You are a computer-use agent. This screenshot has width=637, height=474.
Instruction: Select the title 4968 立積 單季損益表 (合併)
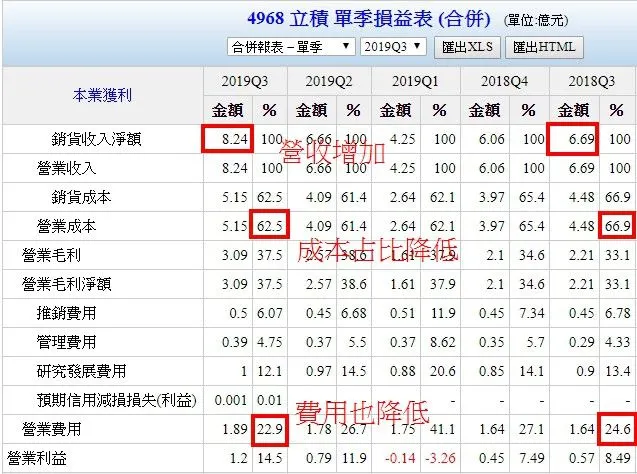pos(368,19)
